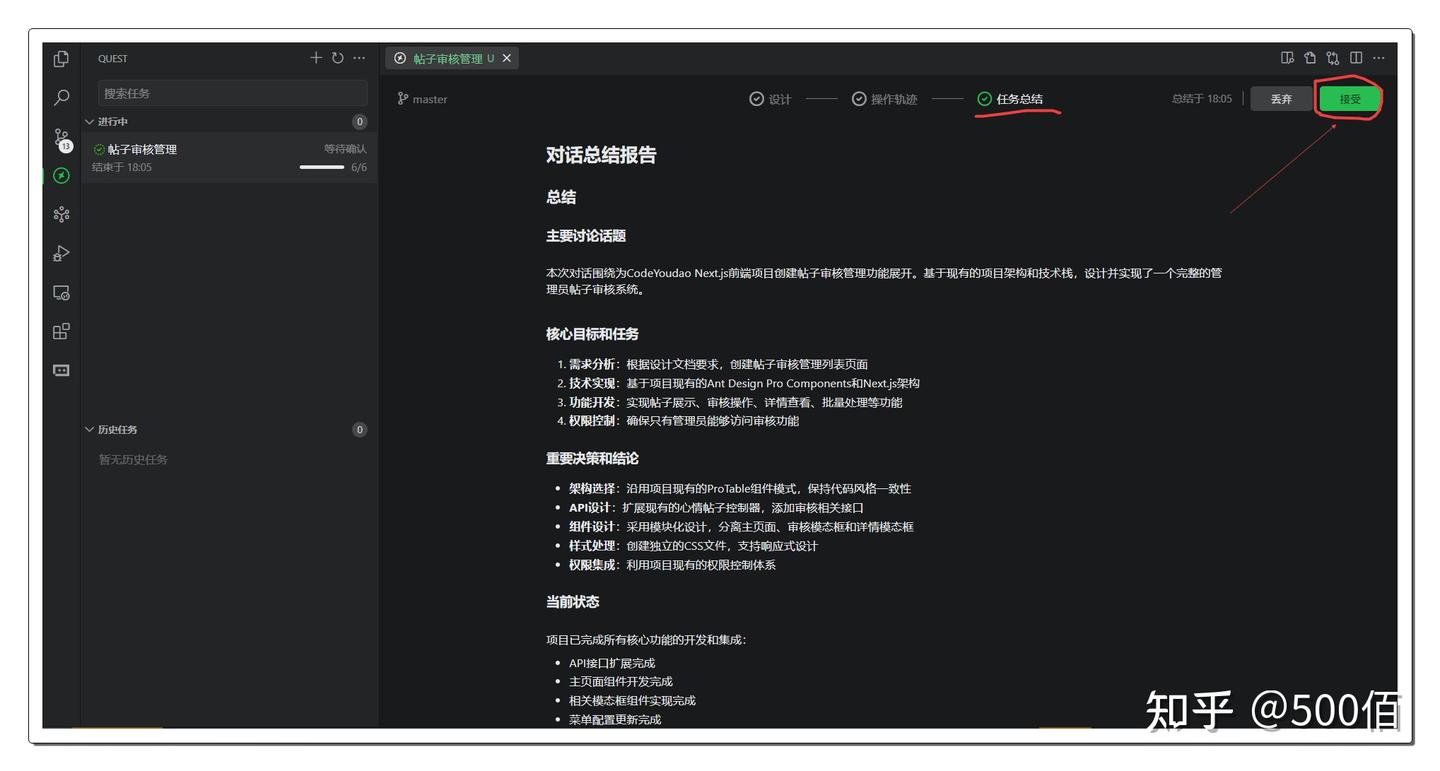Open the Explorer panel in activity bar
Screen dimensions: 1440x771
(x=60, y=58)
